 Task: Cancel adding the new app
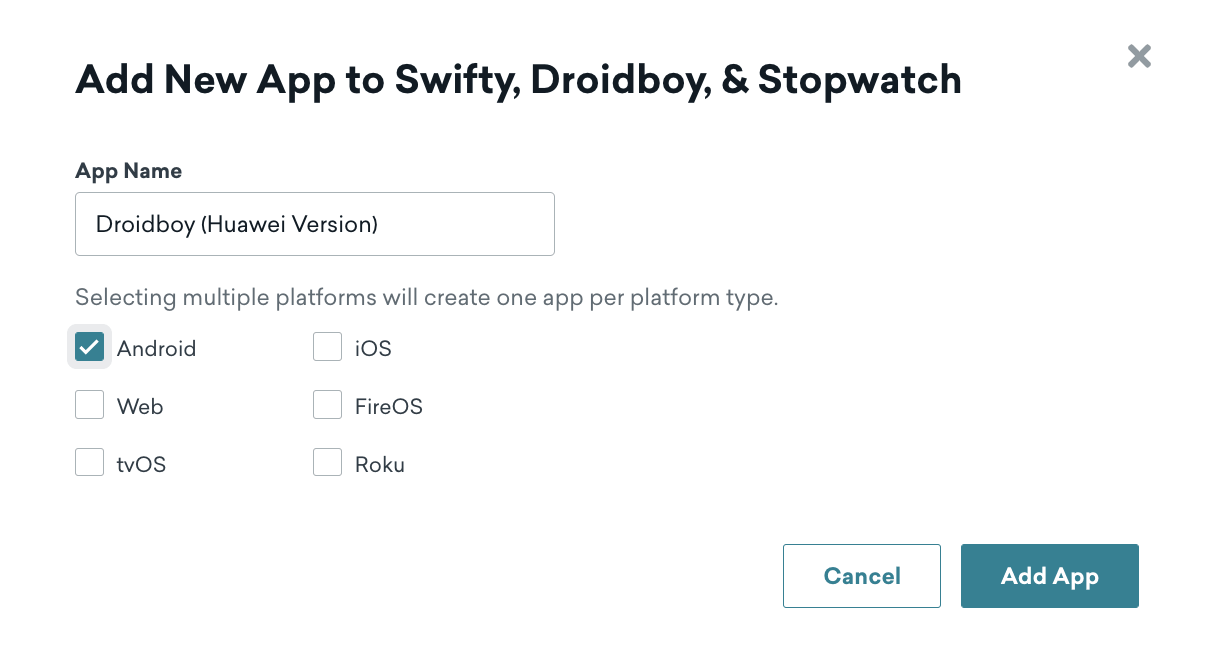point(862,576)
